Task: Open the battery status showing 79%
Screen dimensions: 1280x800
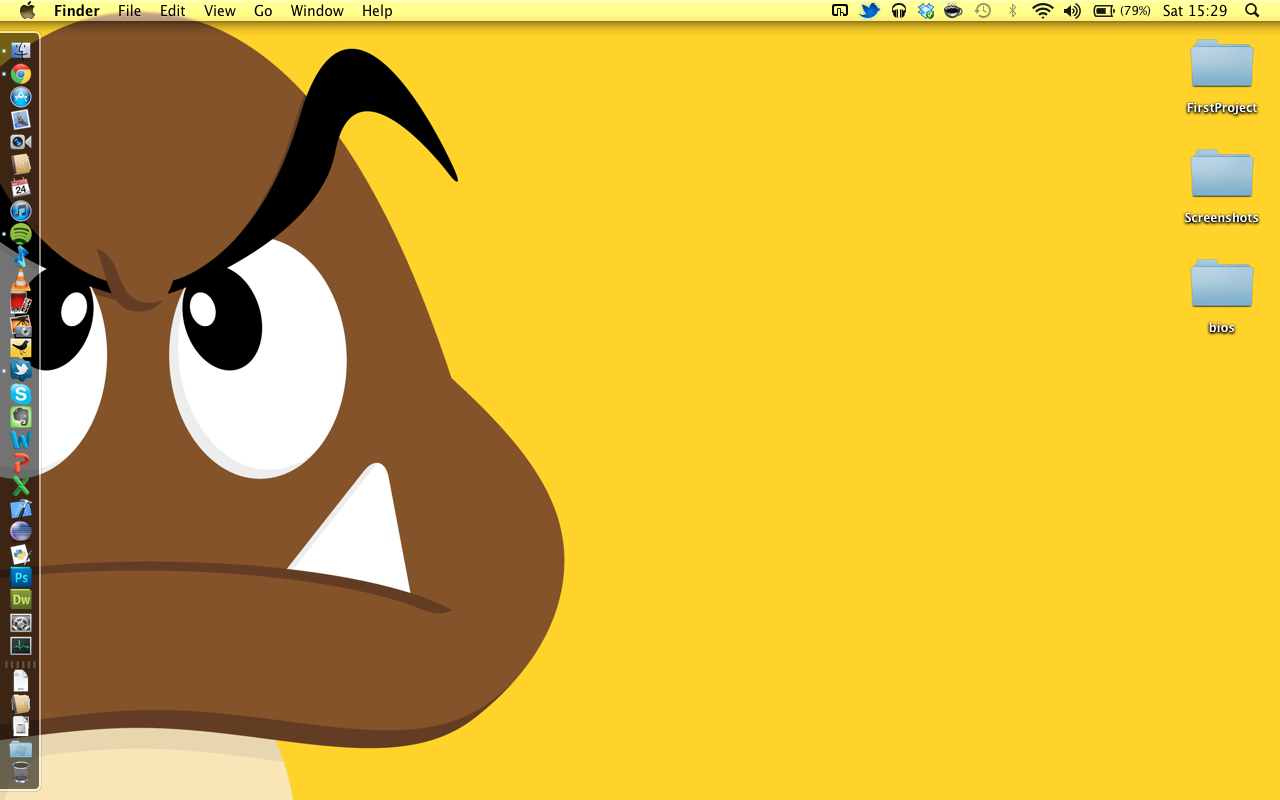Action: (x=1122, y=11)
